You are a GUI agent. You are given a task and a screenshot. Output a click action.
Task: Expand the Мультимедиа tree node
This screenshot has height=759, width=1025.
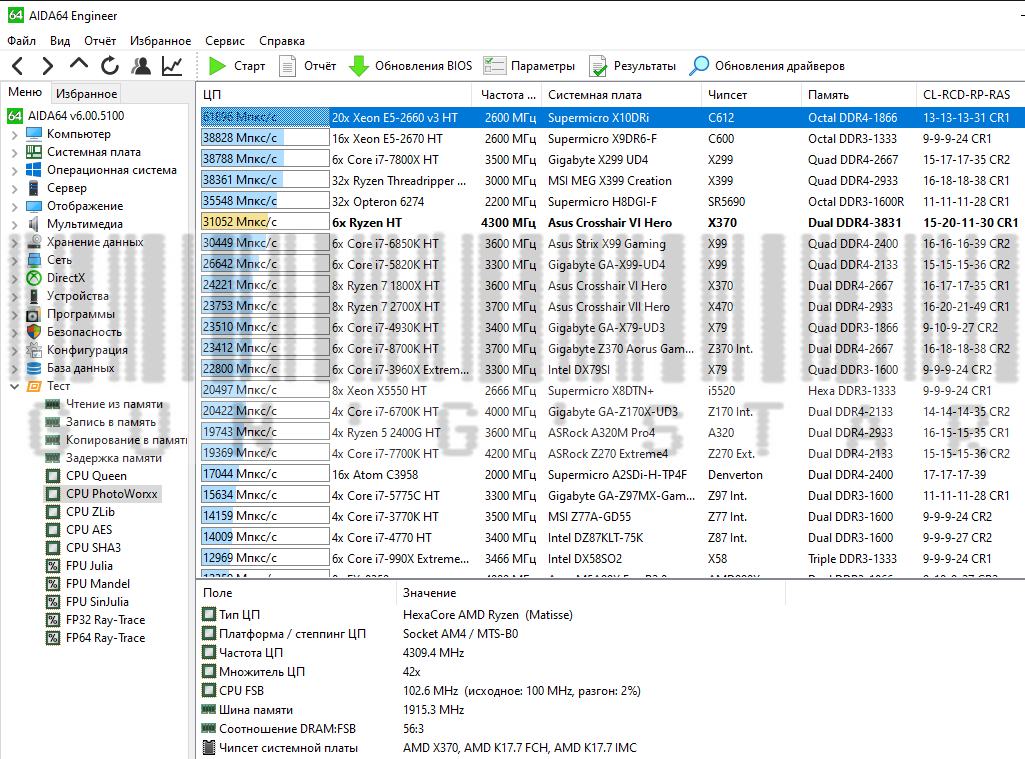[14, 225]
